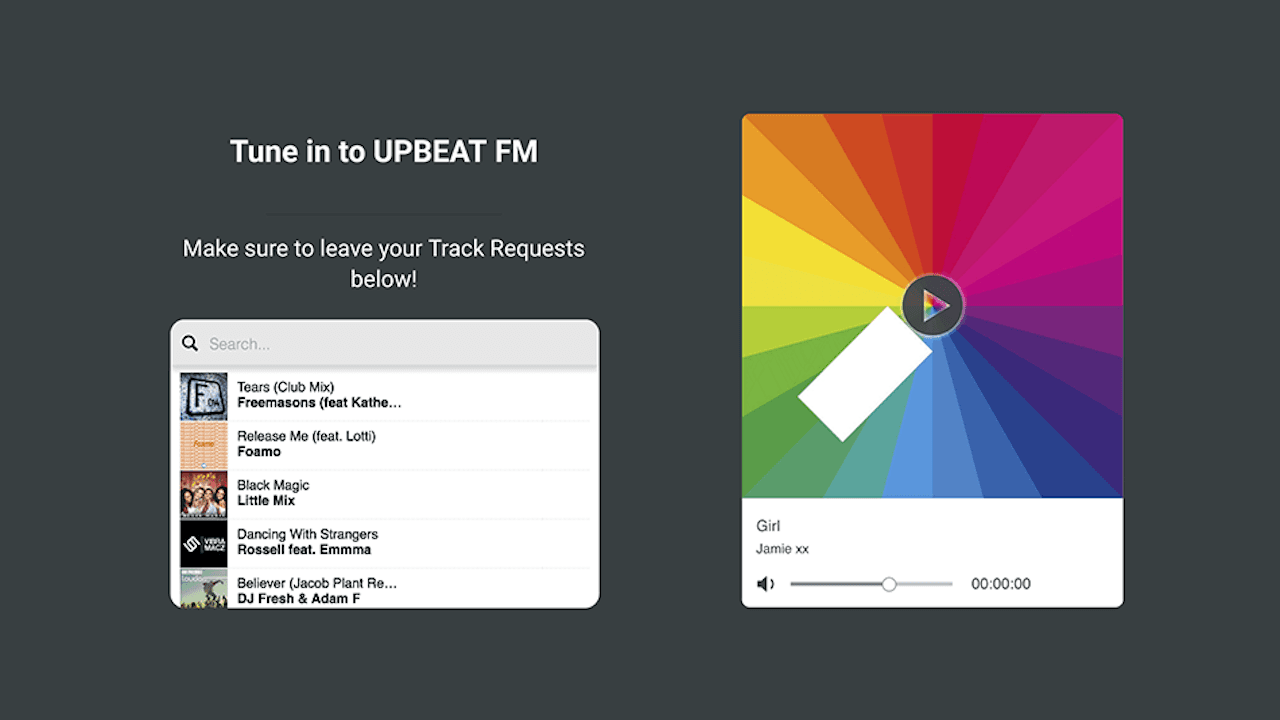Click the search magnifier icon
1280x720 pixels.
coord(190,343)
